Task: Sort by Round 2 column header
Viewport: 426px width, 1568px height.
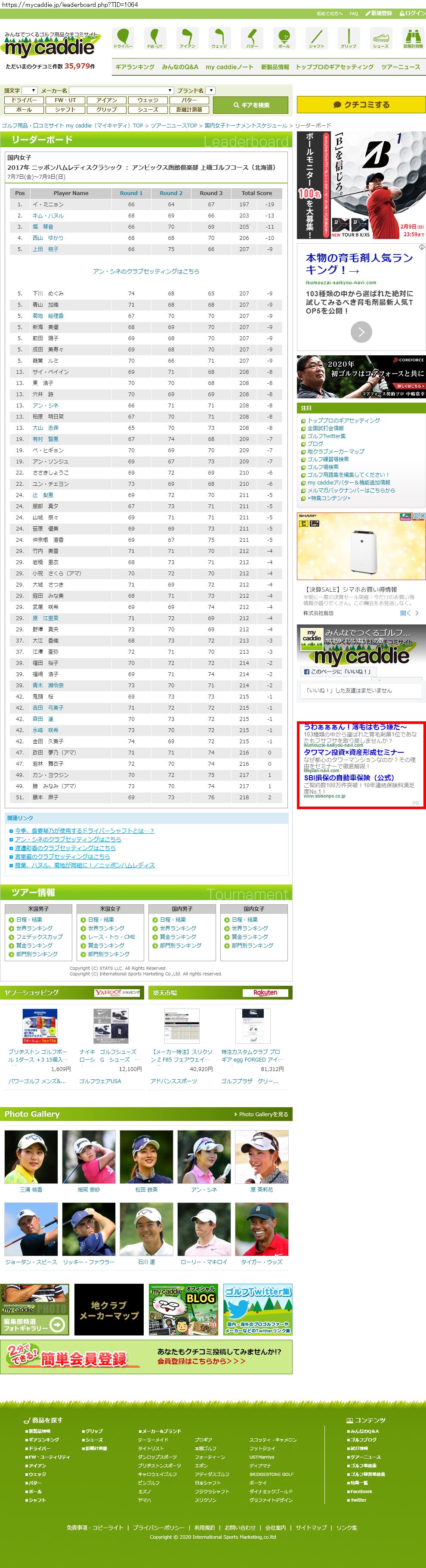Action: click(171, 193)
